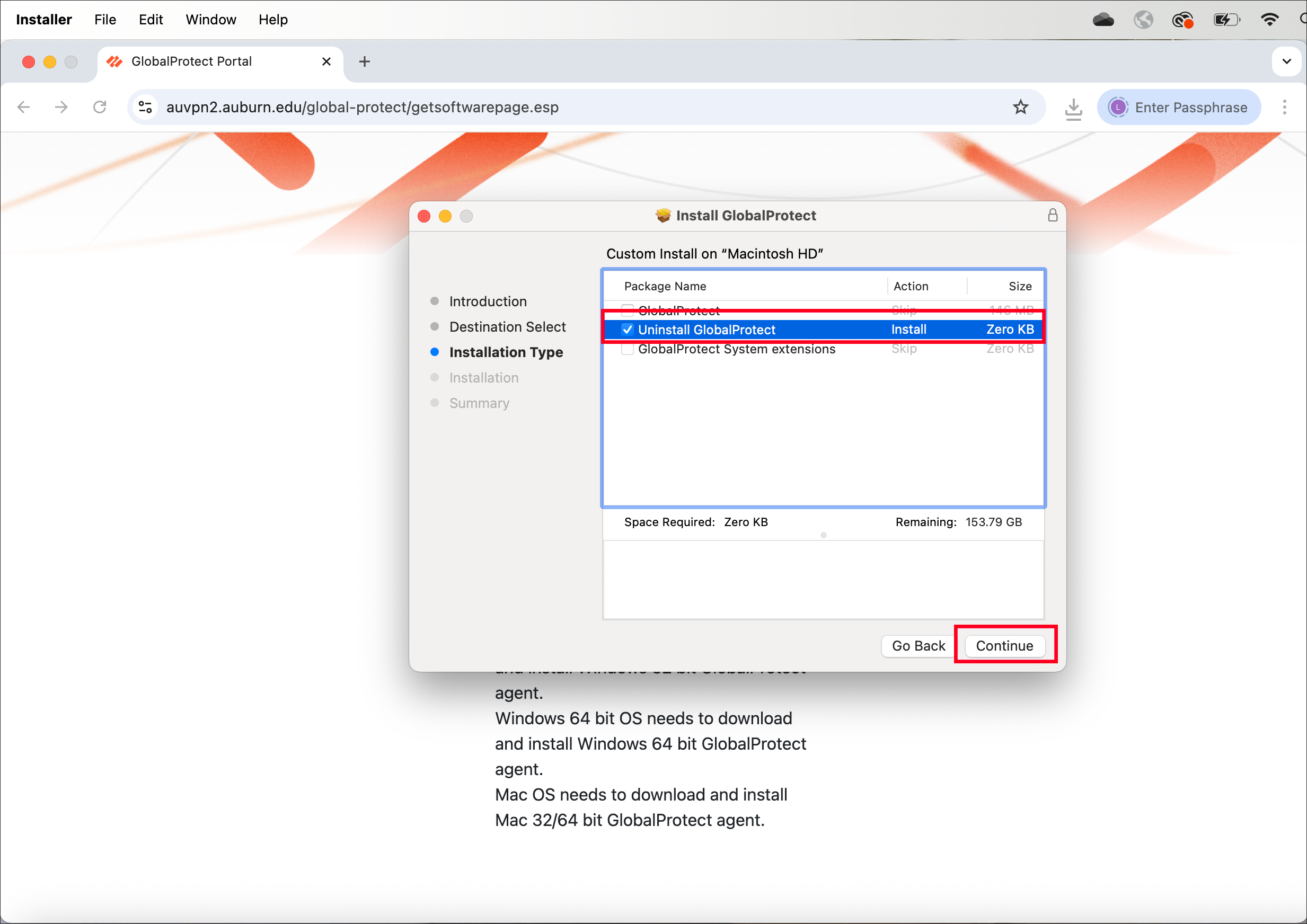The width and height of the screenshot is (1307, 924).
Task: Click the pane divider dot below Space Required
Action: [823, 535]
